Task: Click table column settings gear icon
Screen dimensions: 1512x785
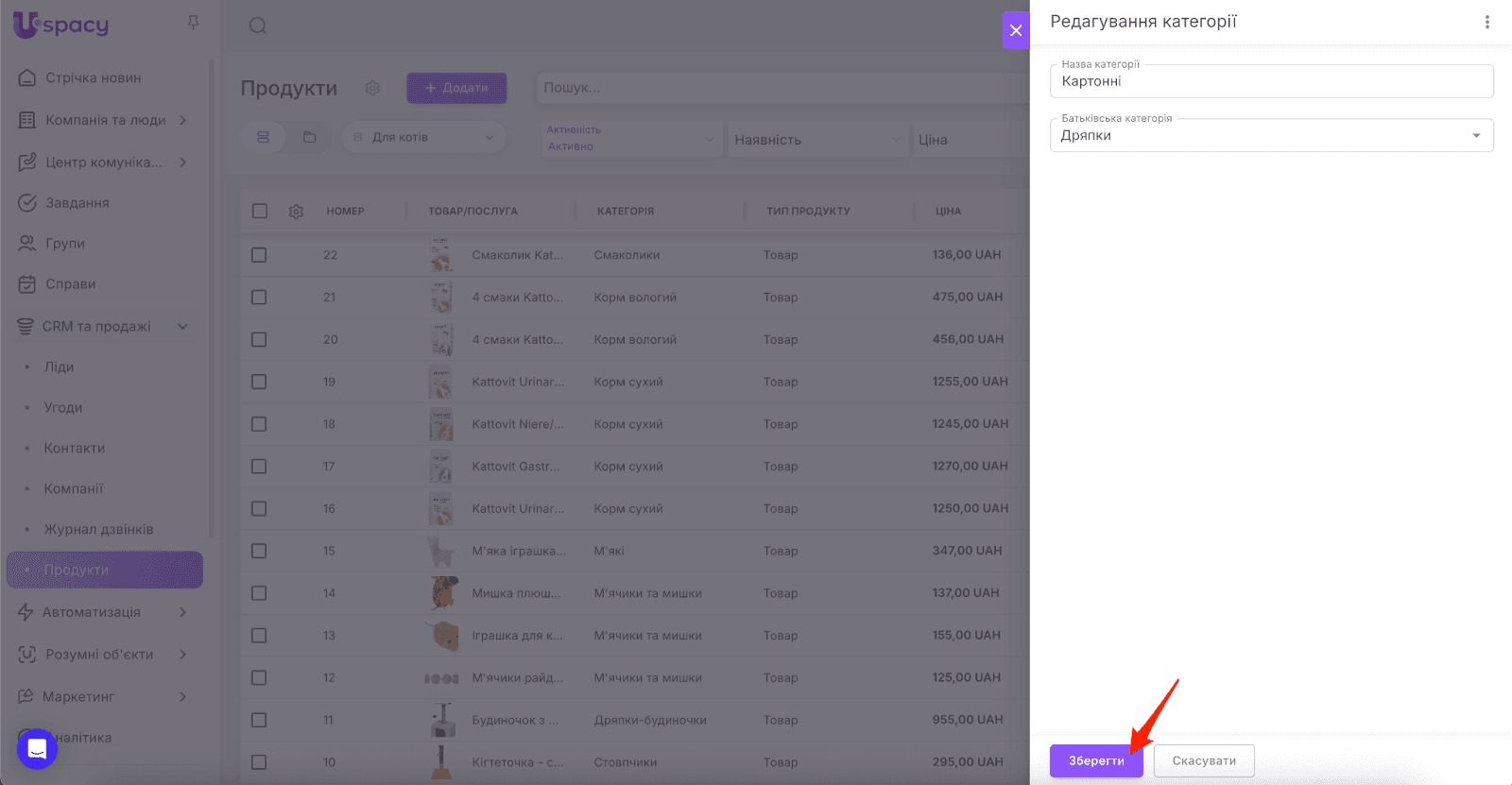Action: tap(296, 212)
